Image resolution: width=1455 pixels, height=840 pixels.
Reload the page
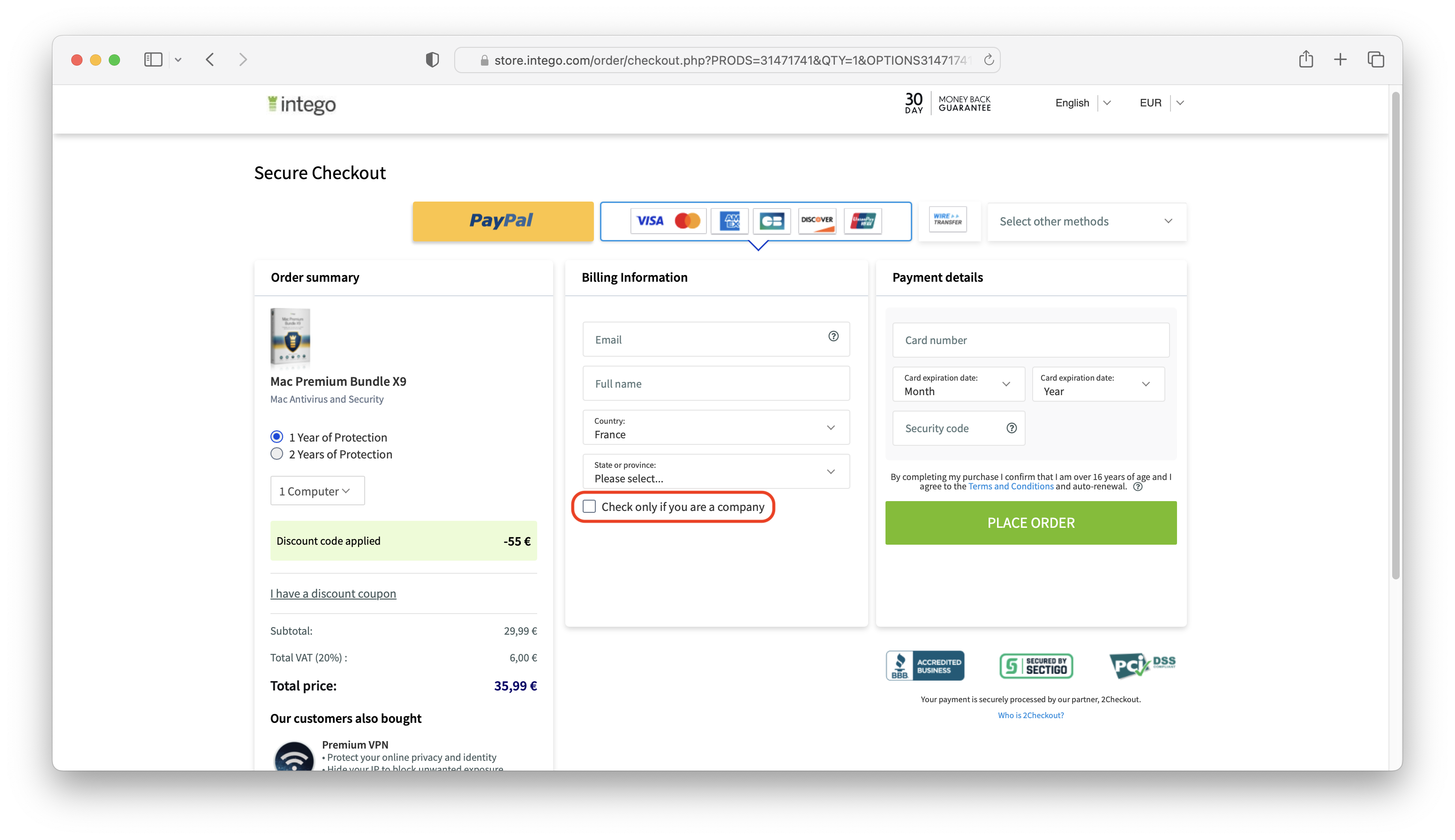coord(988,60)
